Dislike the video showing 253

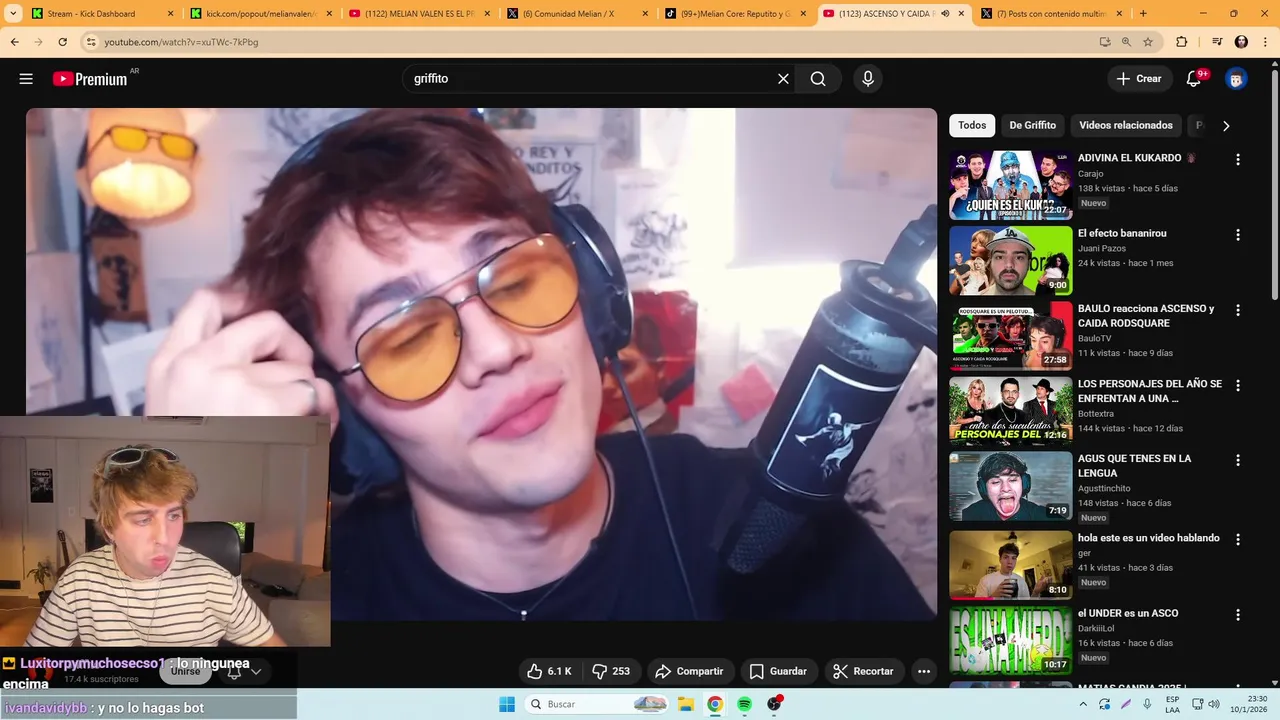coord(611,671)
